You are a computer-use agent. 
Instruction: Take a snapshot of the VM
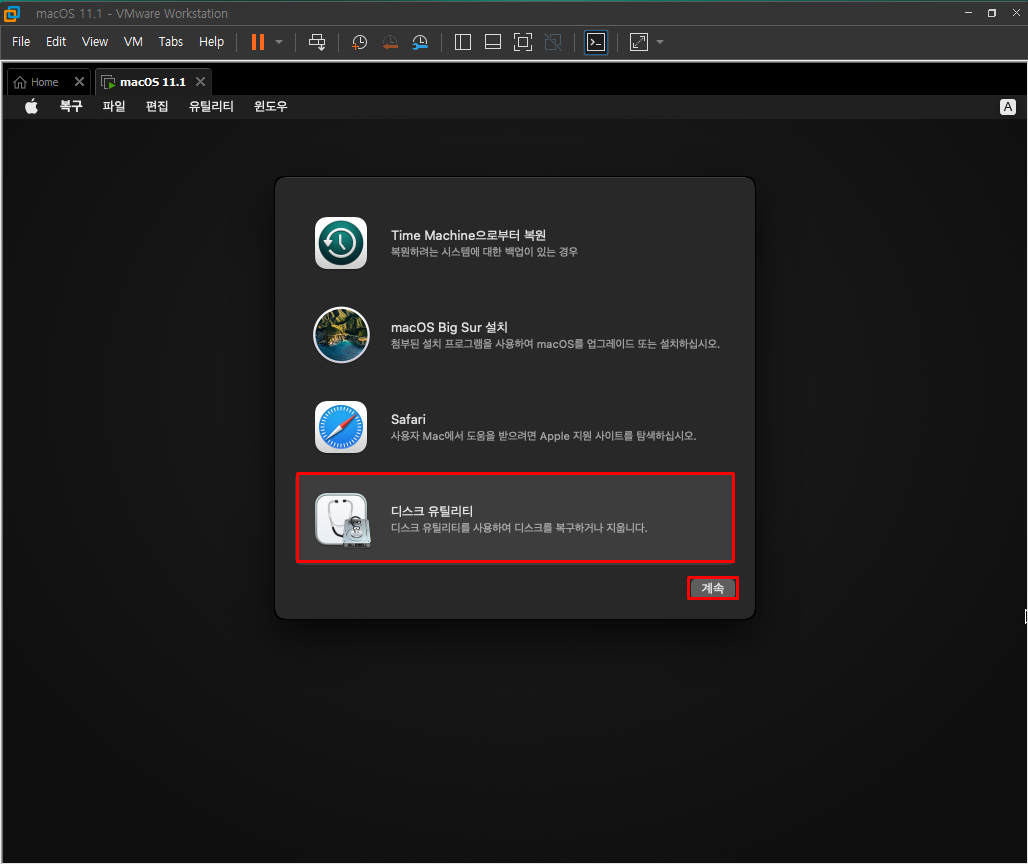(359, 43)
